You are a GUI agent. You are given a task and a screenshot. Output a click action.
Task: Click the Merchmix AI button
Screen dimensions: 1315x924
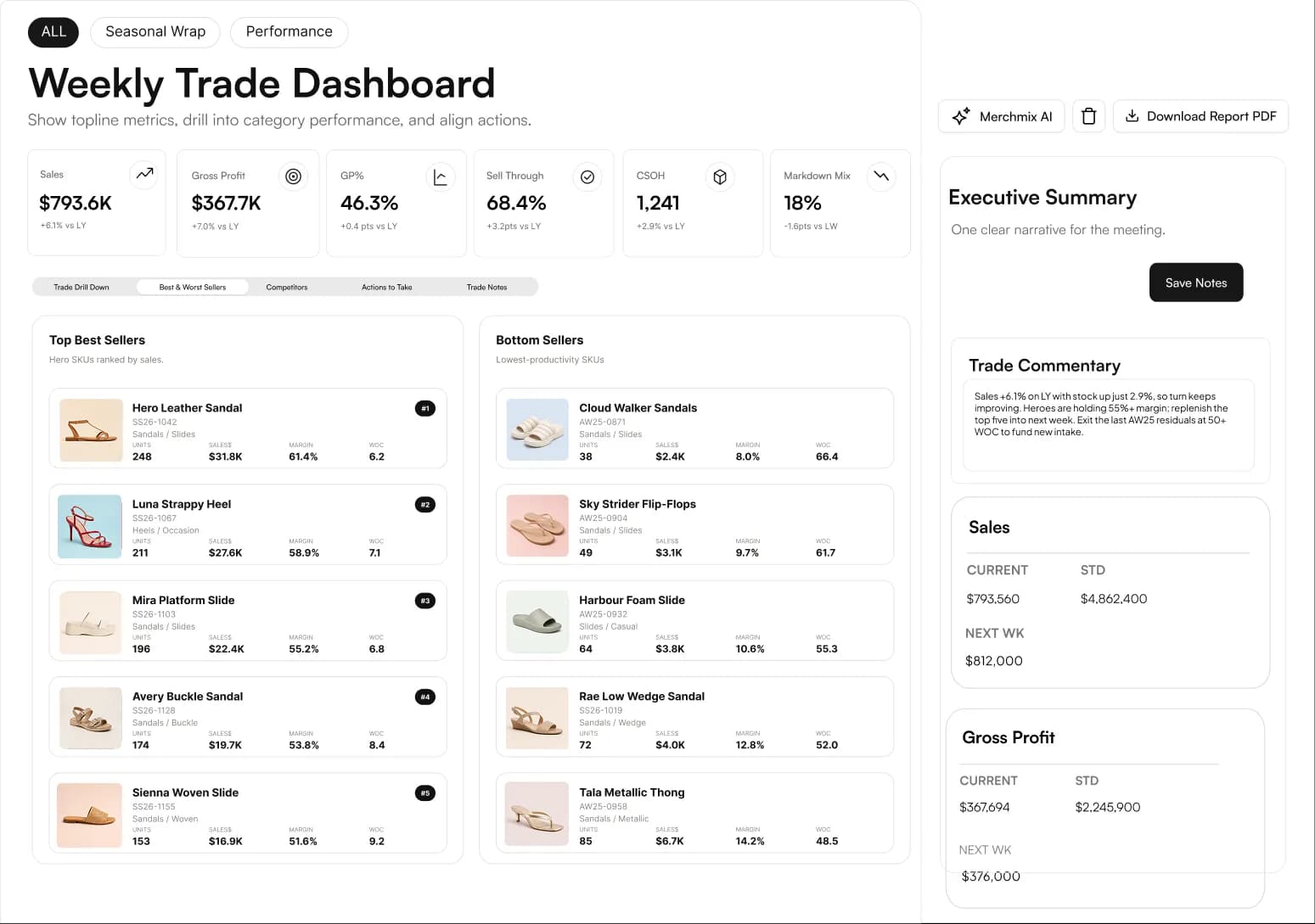tap(1002, 116)
